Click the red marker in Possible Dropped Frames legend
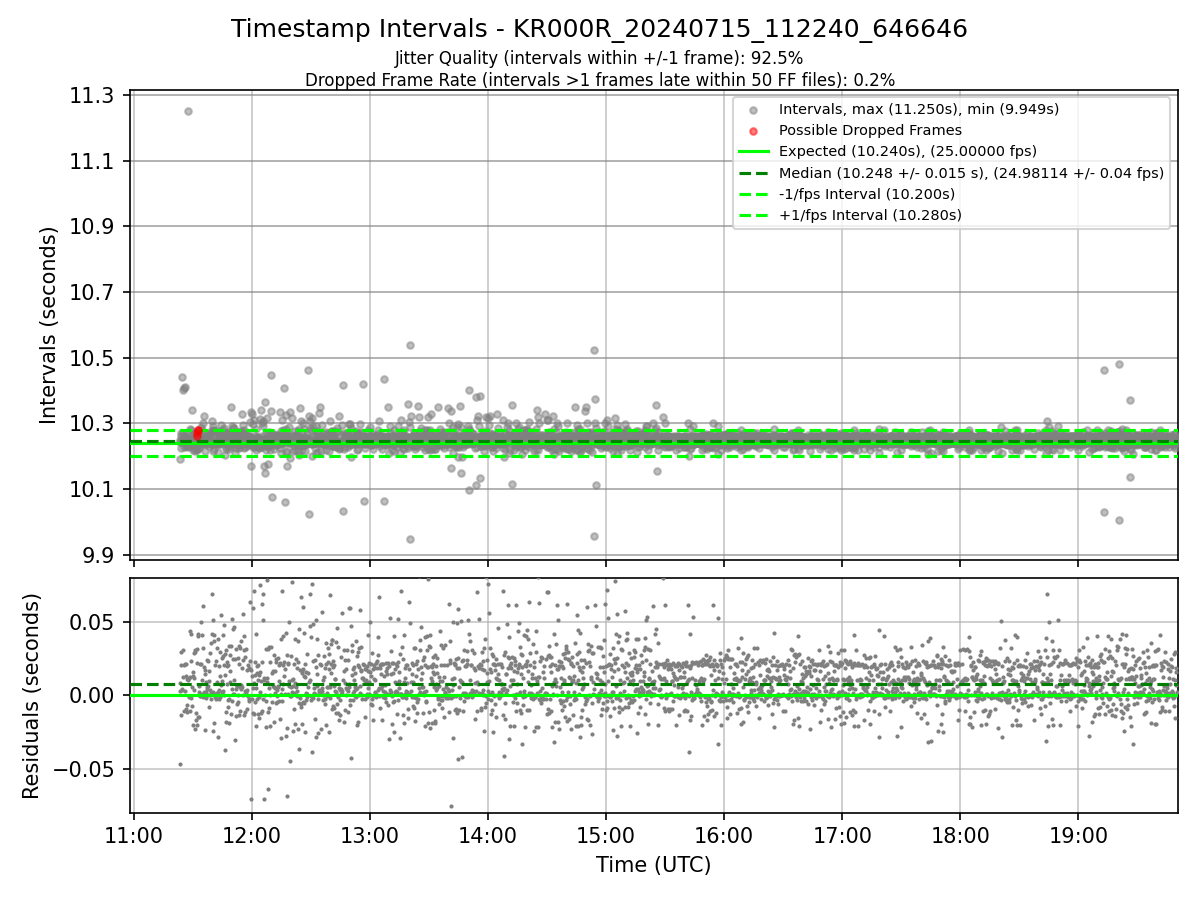Image resolution: width=1200 pixels, height=900 pixels. coord(754,131)
